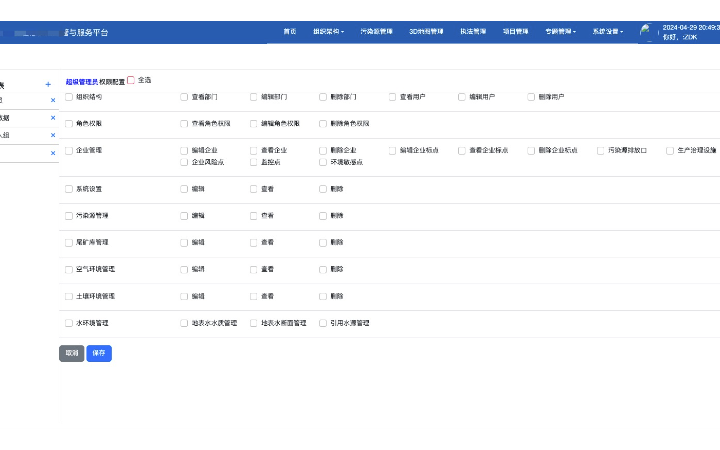This screenshot has height=450, width=720.
Task: Check the 空气环境管理 group checkbox
Action: point(69,270)
